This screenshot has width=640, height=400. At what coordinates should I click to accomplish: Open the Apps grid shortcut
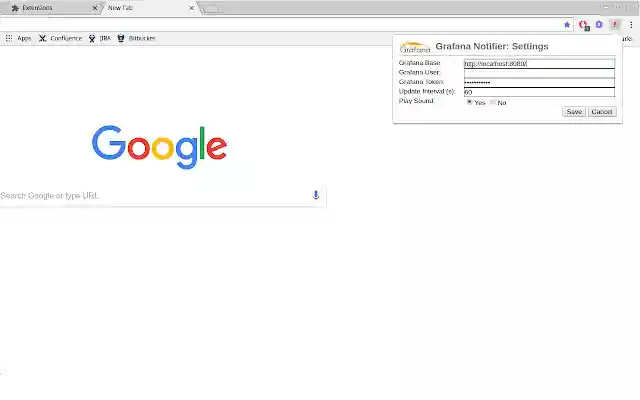18,38
